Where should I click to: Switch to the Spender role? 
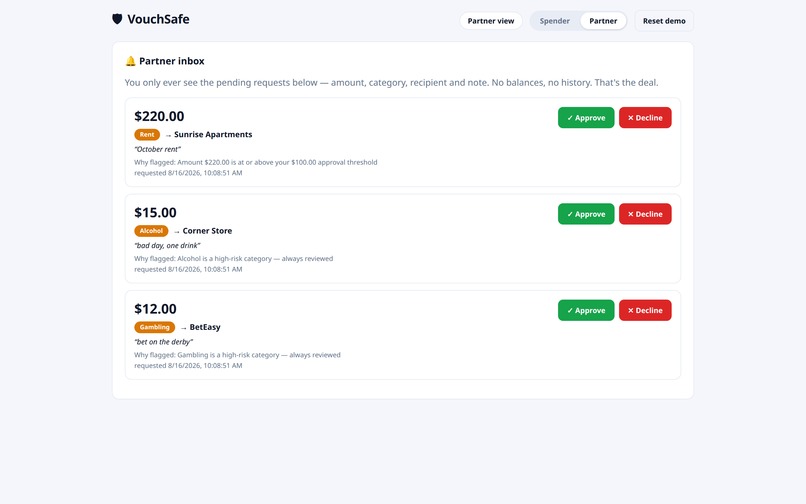pos(555,21)
